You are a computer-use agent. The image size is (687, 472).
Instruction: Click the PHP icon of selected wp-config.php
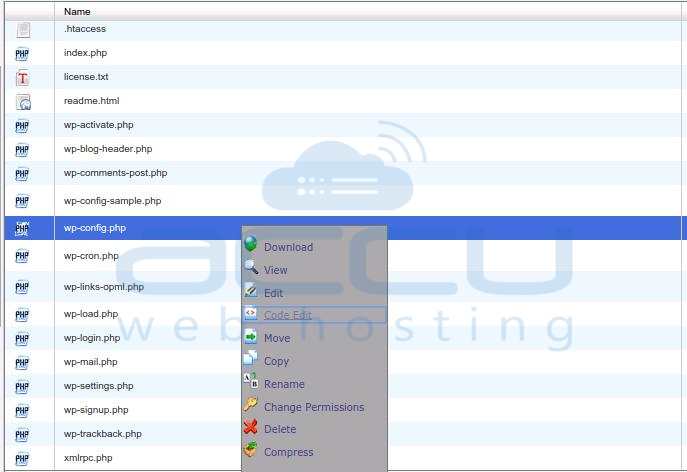tap(22, 228)
